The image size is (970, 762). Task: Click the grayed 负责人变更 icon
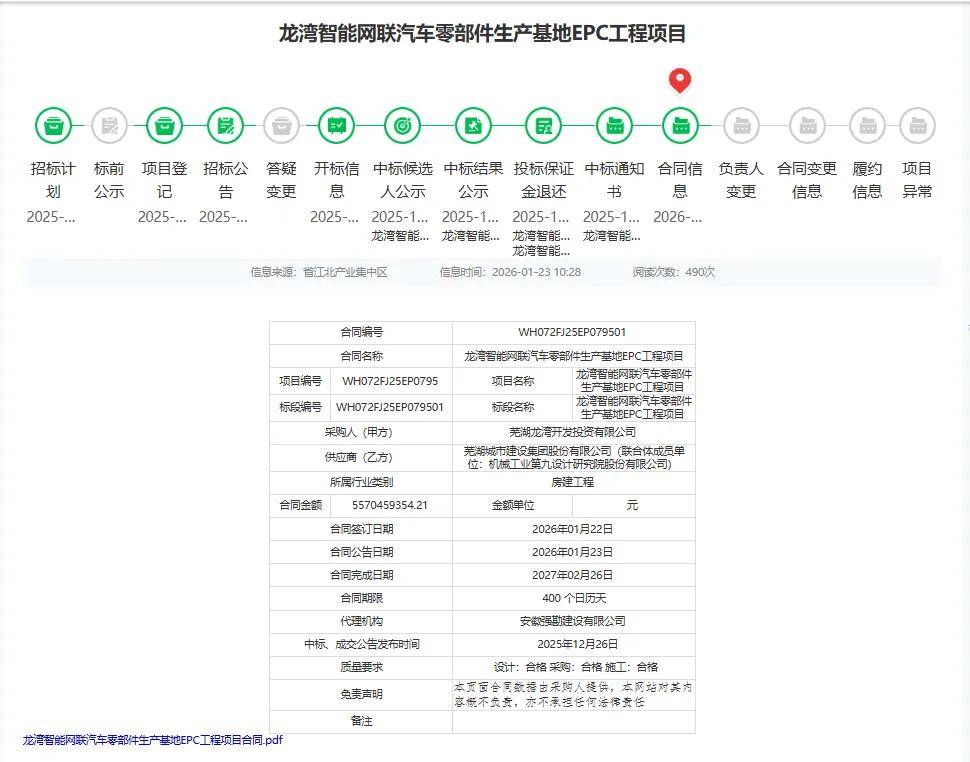click(741, 126)
